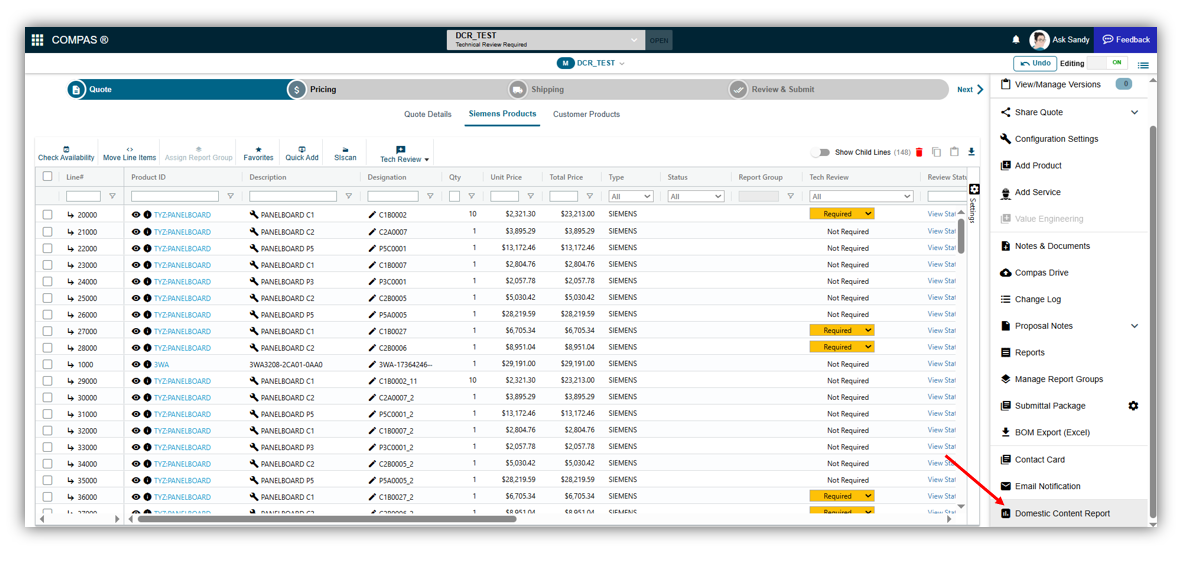Check the box for line 31000

tap(48, 414)
